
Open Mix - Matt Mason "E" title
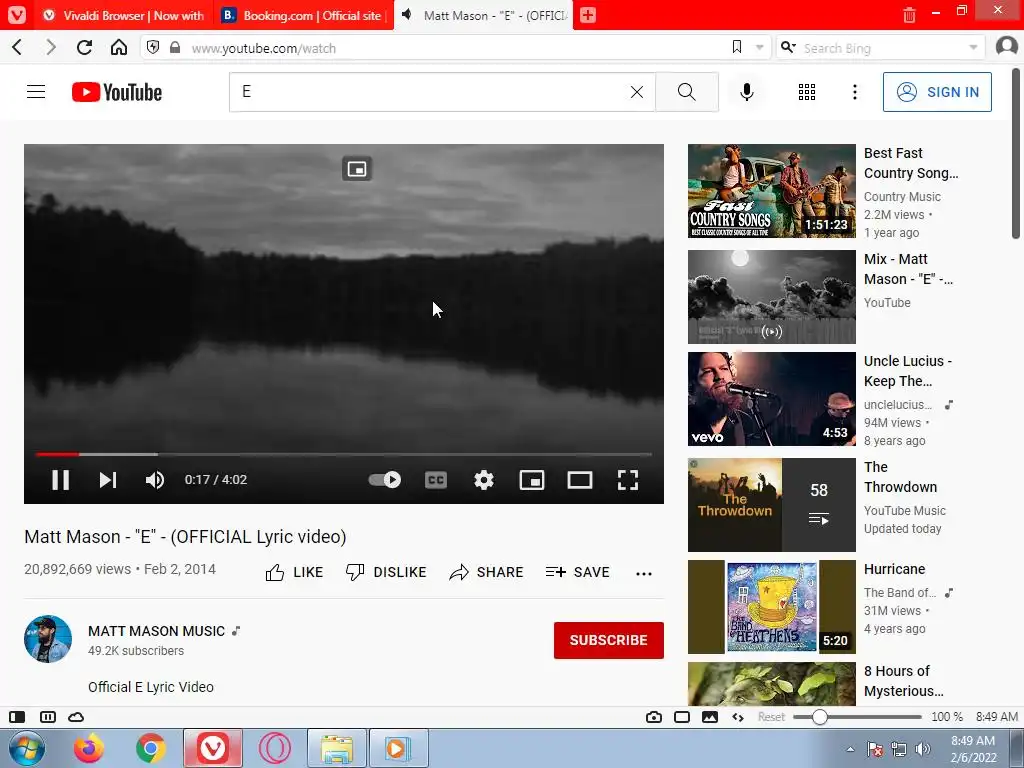(x=908, y=269)
